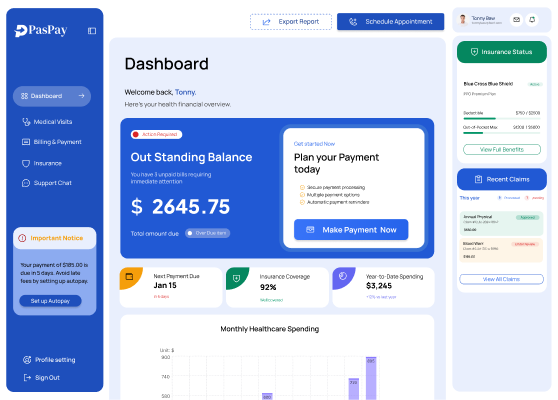Click the Insurance Coverage shield icon
Screen dimensions: 558x400
(236, 278)
